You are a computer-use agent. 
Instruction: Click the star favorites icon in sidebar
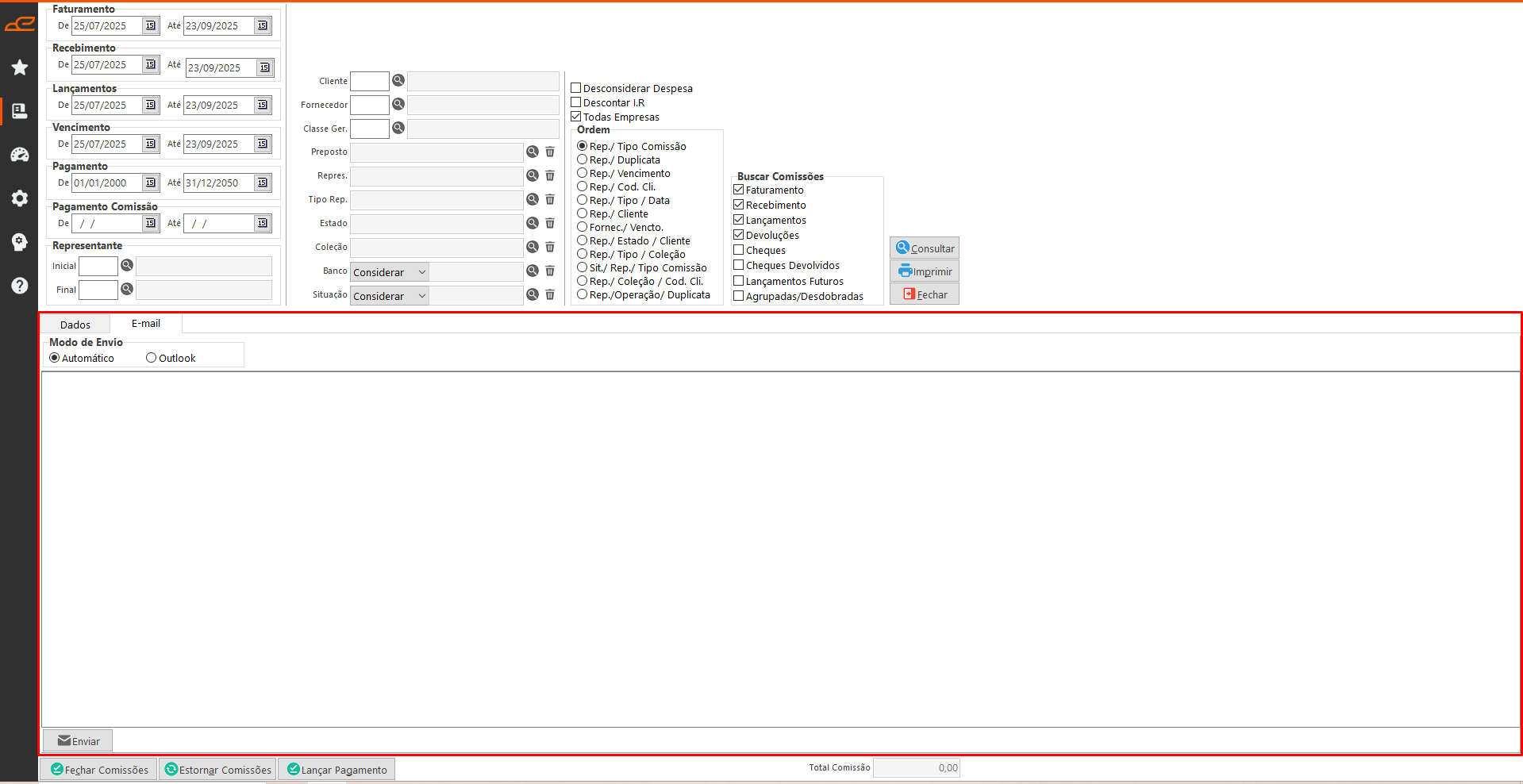(20, 67)
